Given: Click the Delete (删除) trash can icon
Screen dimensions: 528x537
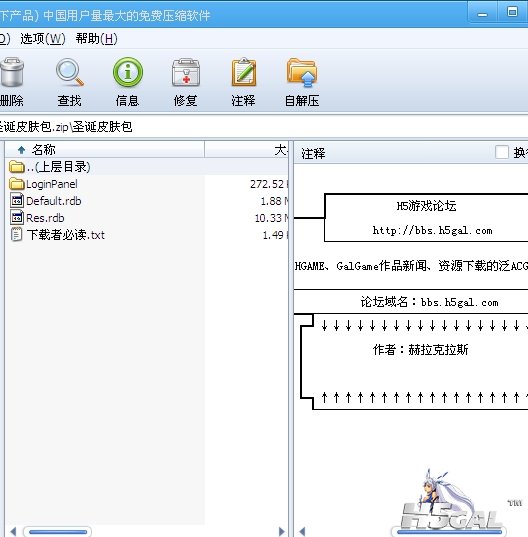Looking at the screenshot, I should (12, 72).
